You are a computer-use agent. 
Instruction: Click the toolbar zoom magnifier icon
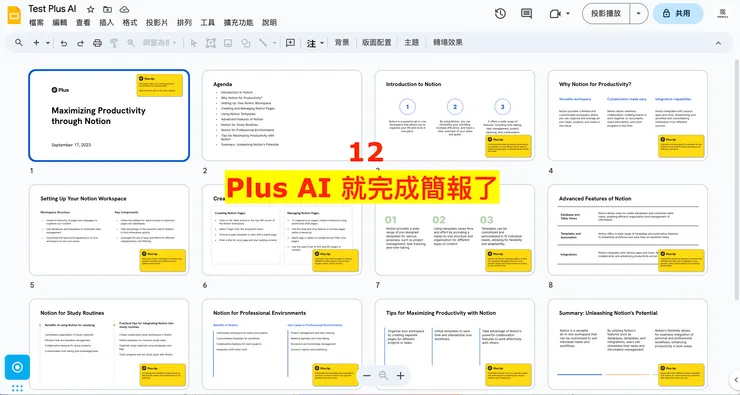(131, 43)
